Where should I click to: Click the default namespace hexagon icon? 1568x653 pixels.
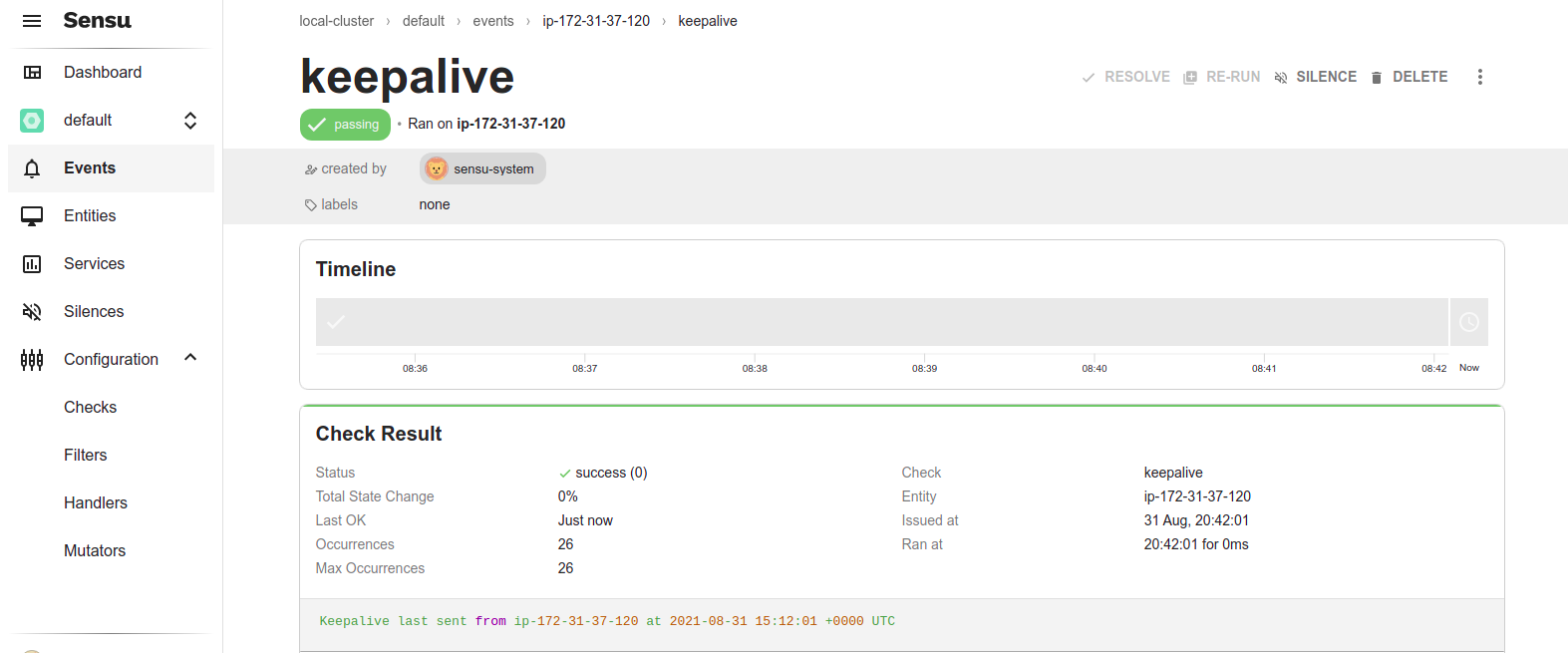coord(32,121)
